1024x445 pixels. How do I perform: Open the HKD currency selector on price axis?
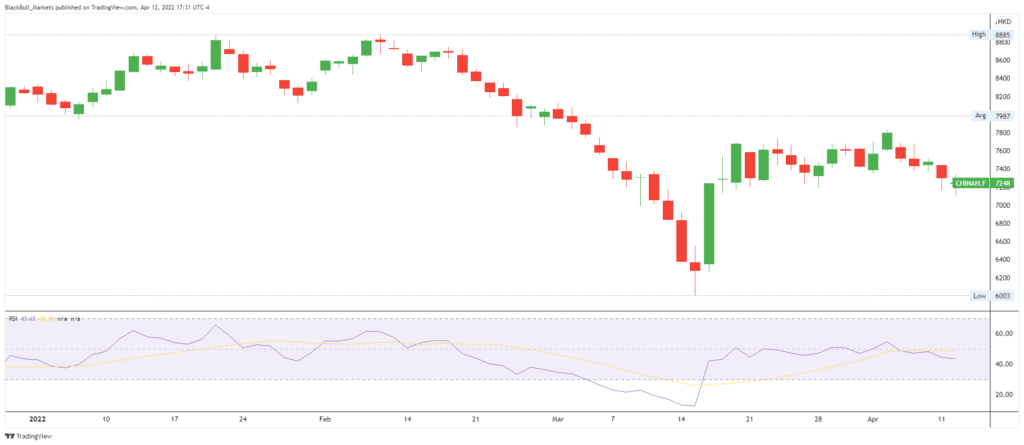(1004, 22)
